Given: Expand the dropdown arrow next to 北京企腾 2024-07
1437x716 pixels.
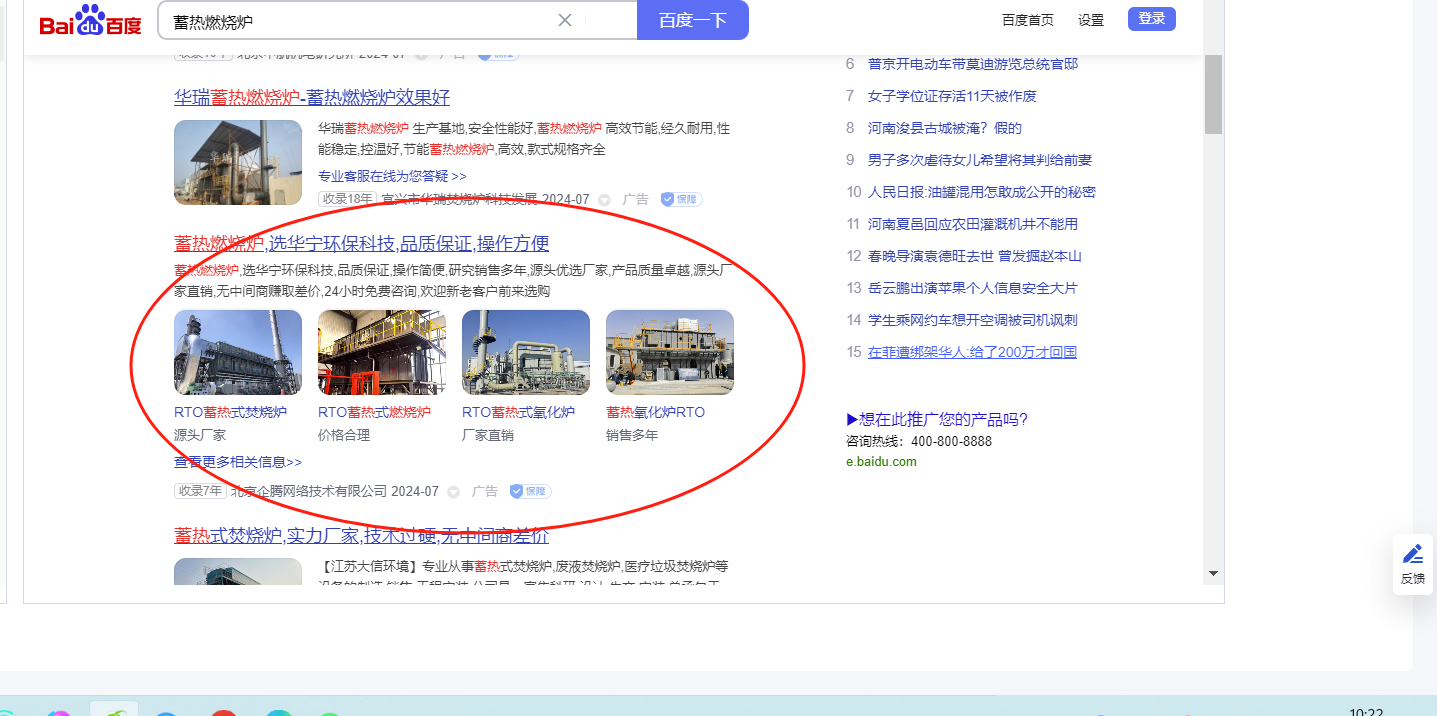Looking at the screenshot, I should coord(453,492).
